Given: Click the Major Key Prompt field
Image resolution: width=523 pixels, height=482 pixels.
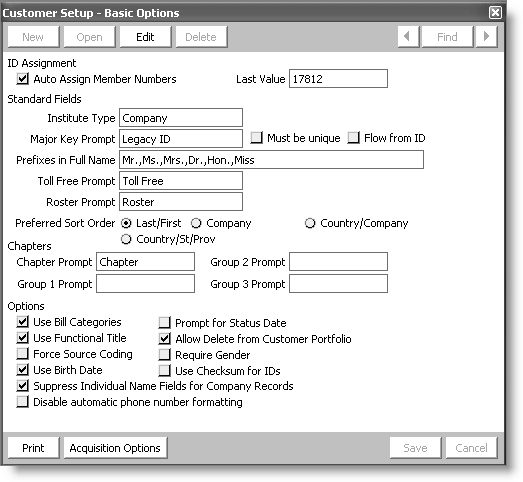Looking at the screenshot, I should (x=181, y=138).
